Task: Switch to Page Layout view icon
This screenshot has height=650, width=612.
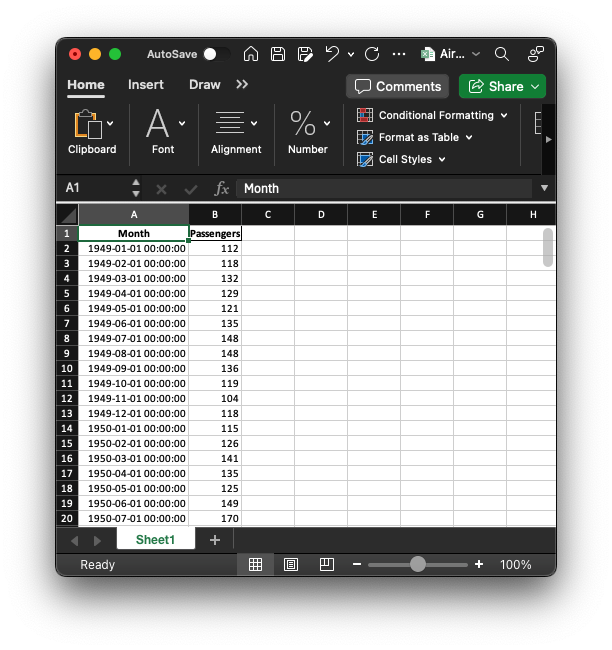Action: click(291, 565)
